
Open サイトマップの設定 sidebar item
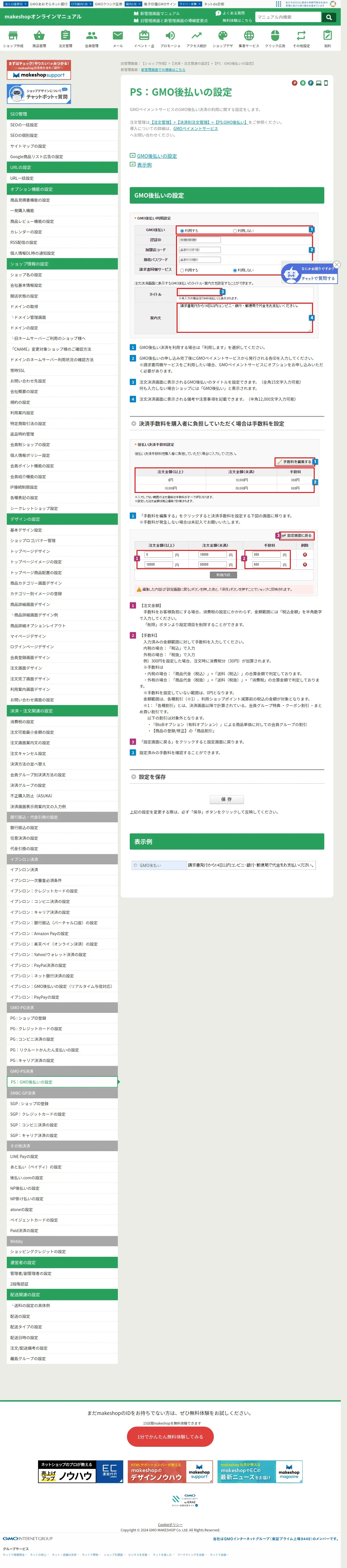tap(62, 146)
